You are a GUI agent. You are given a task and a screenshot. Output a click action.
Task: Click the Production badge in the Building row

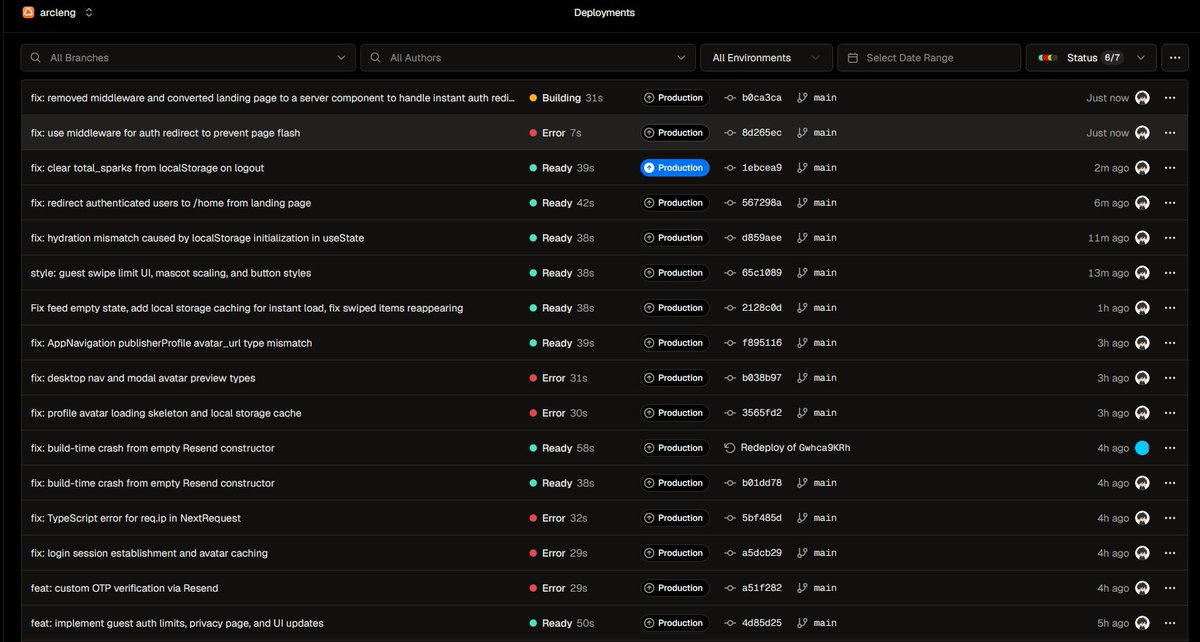coord(675,98)
